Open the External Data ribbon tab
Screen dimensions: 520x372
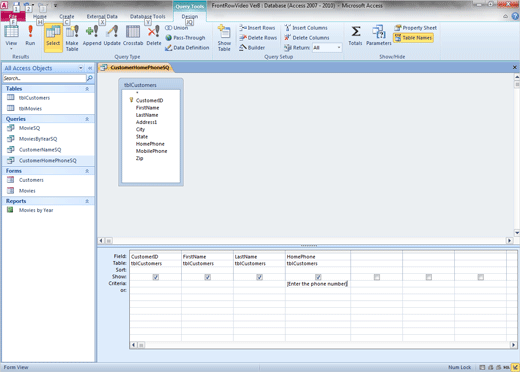[x=102, y=16]
